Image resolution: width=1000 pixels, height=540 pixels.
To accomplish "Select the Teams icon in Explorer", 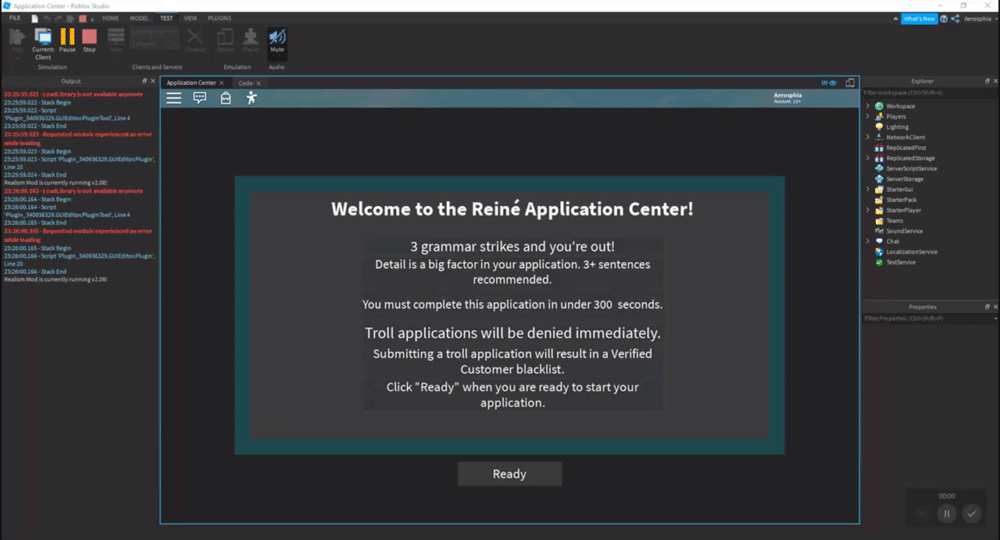I will coord(879,221).
